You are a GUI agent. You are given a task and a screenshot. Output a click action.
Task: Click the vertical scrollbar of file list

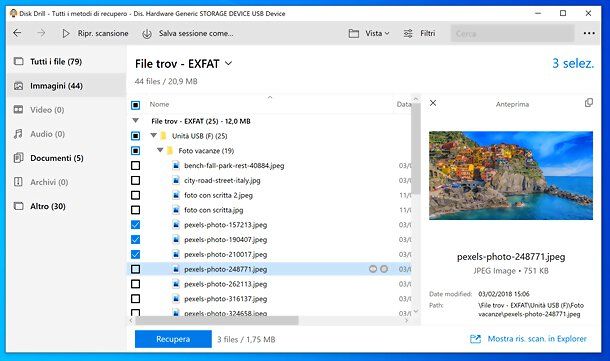tap(415, 148)
